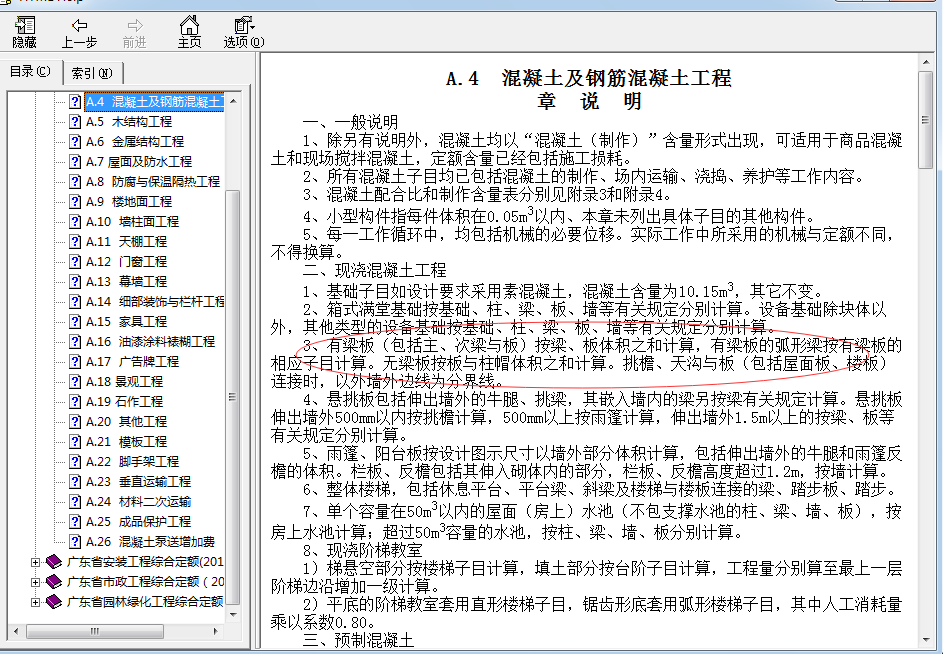Open the 选项 (Options) toolbar icon
This screenshot has width=943, height=654.
tap(244, 25)
